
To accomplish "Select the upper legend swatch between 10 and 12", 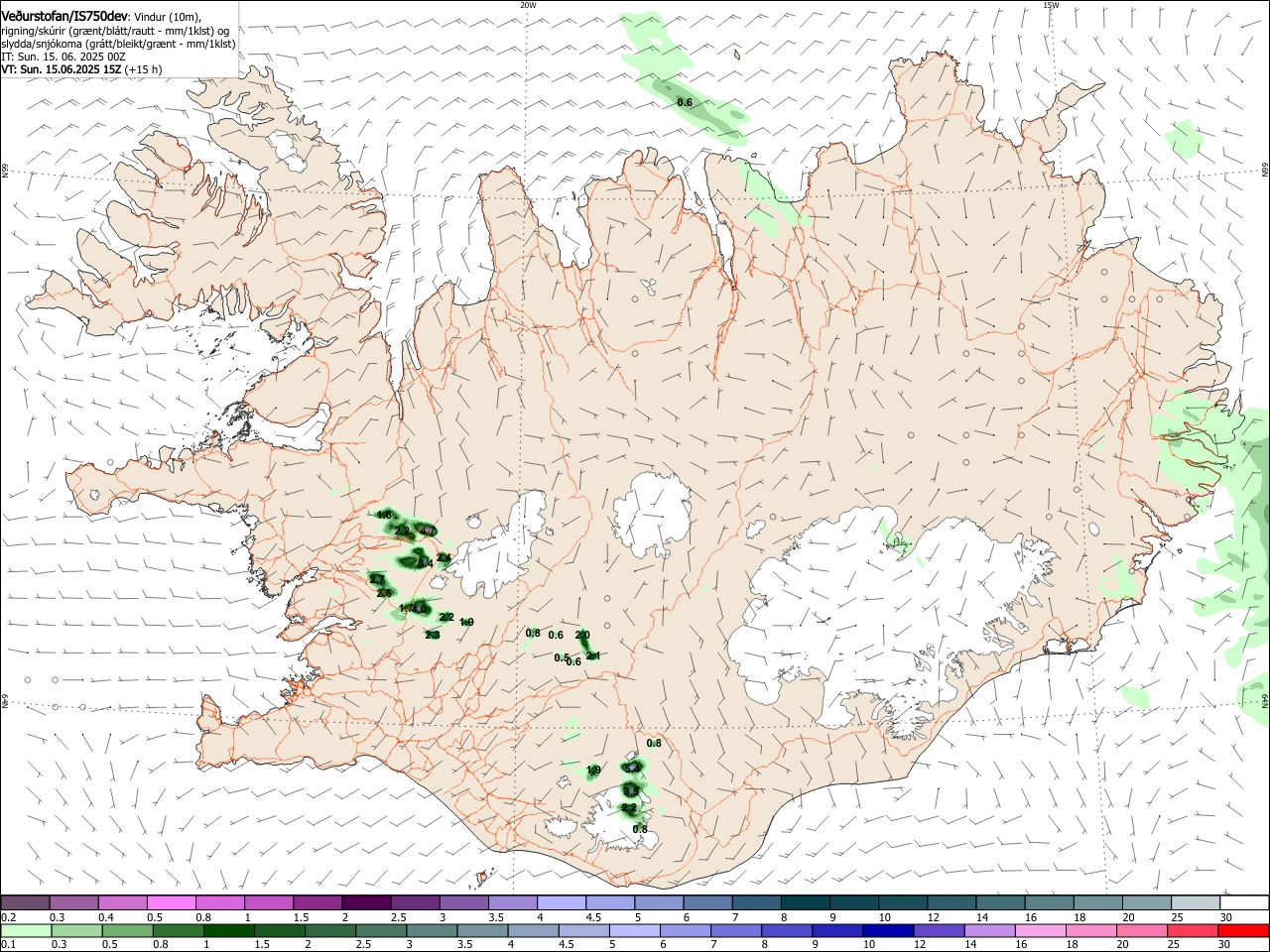I will point(901,902).
